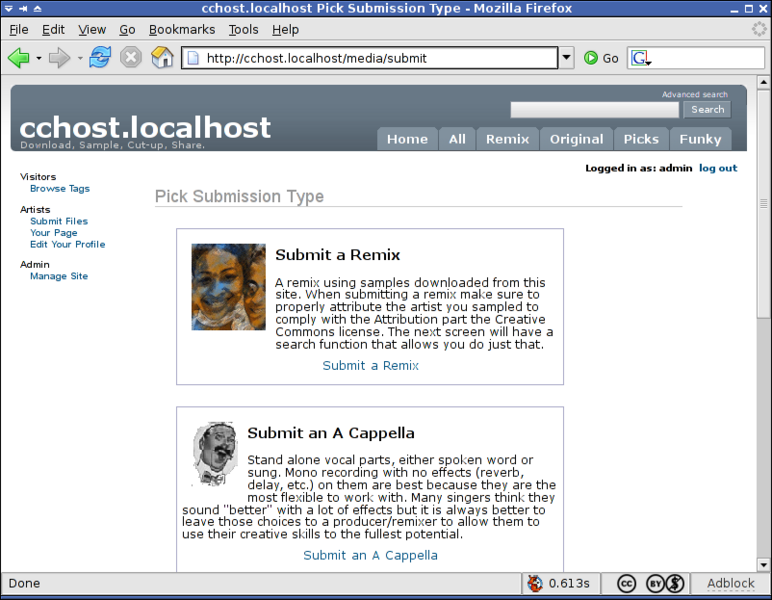The image size is (772, 600).
Task: Switch to the Home site tab
Action: 407,139
